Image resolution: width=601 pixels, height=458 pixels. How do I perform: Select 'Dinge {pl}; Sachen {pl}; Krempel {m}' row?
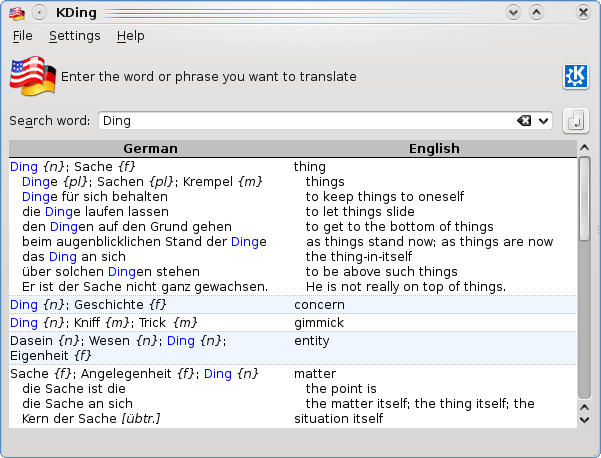[142, 182]
